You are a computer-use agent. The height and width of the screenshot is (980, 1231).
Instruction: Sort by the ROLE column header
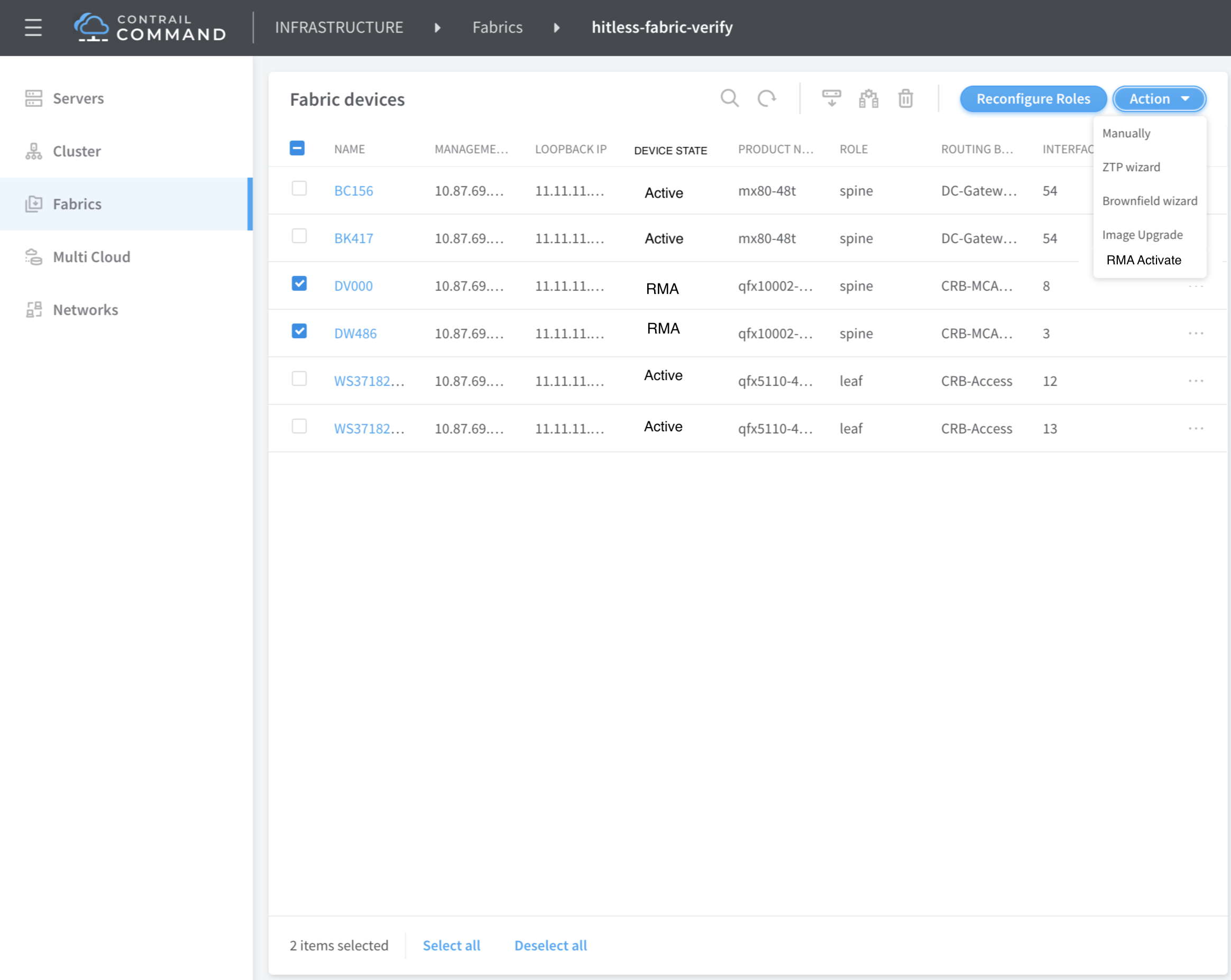(853, 149)
